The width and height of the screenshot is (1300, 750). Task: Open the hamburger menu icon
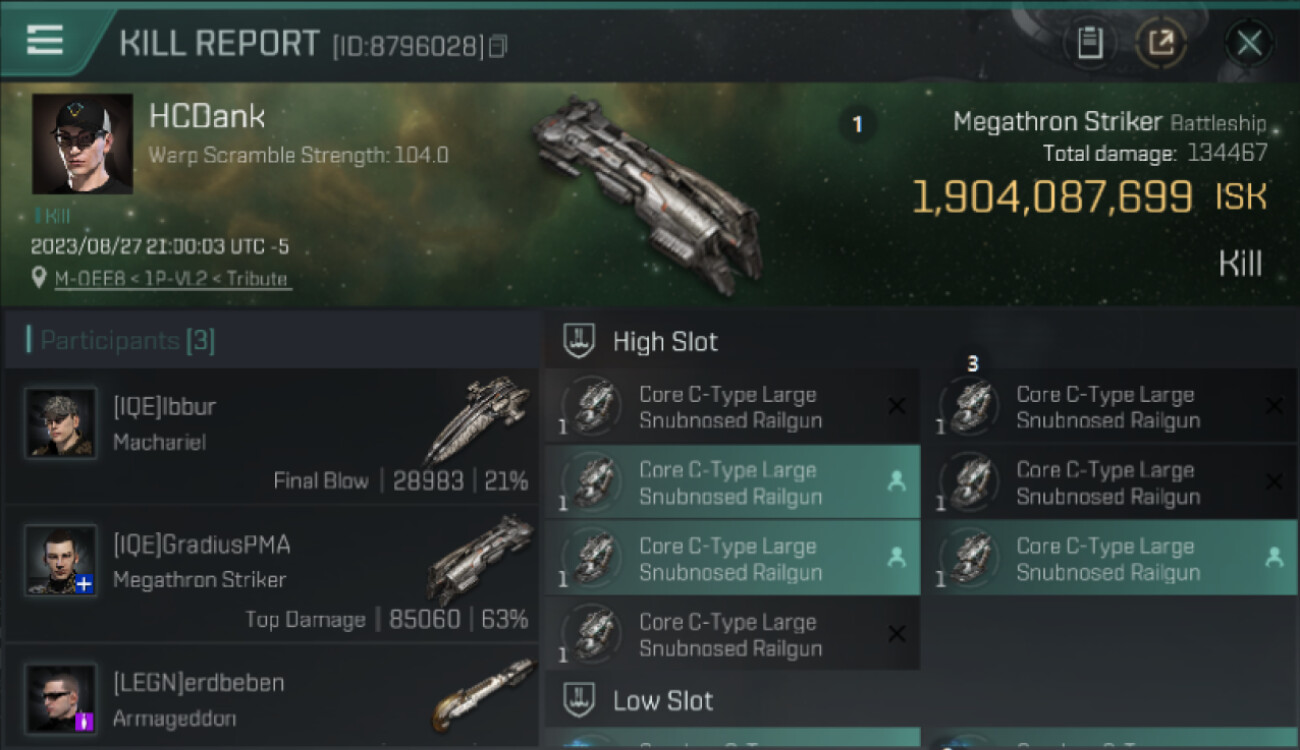45,40
